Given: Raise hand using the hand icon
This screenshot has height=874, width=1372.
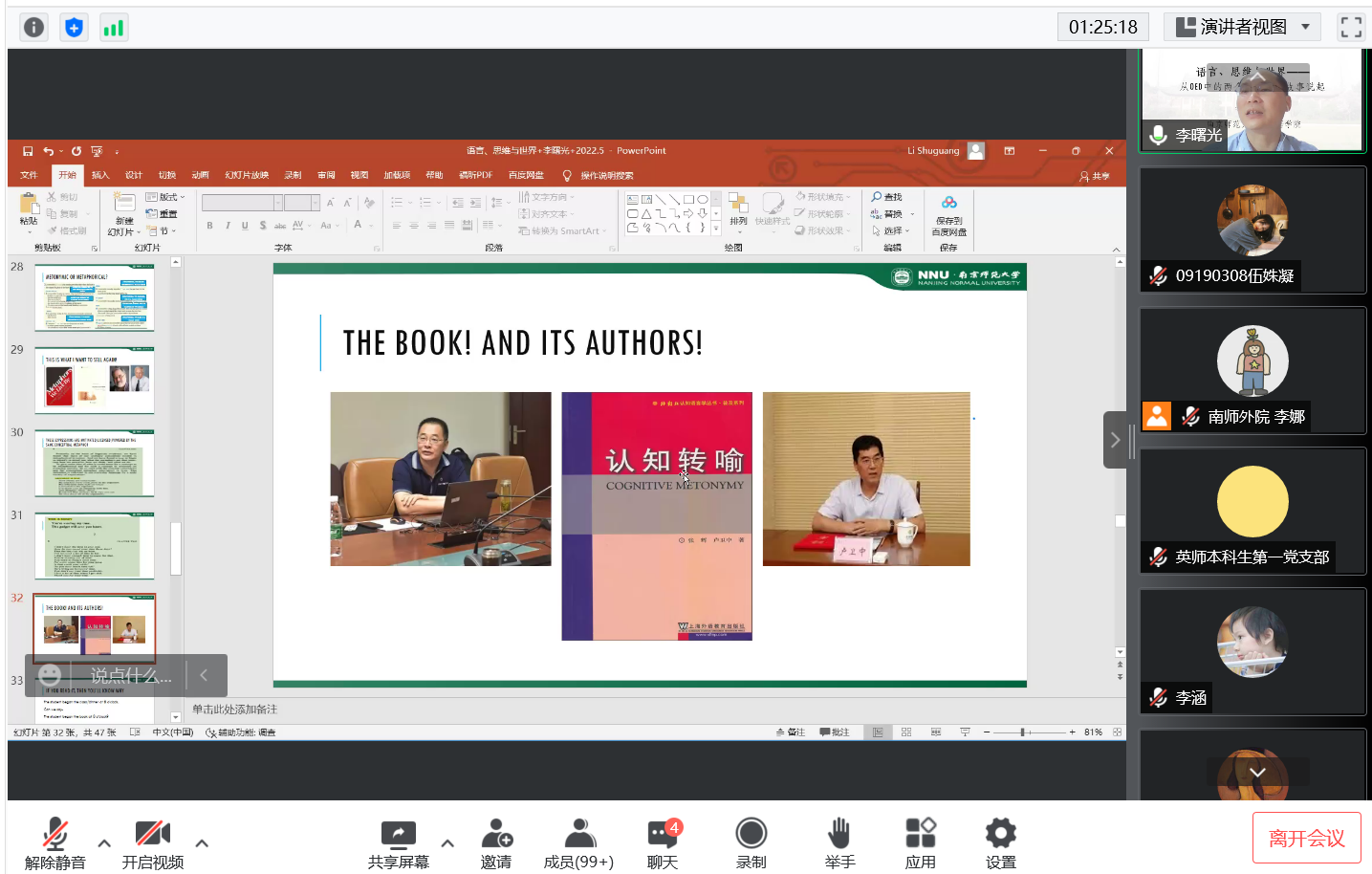Looking at the screenshot, I should tap(839, 834).
